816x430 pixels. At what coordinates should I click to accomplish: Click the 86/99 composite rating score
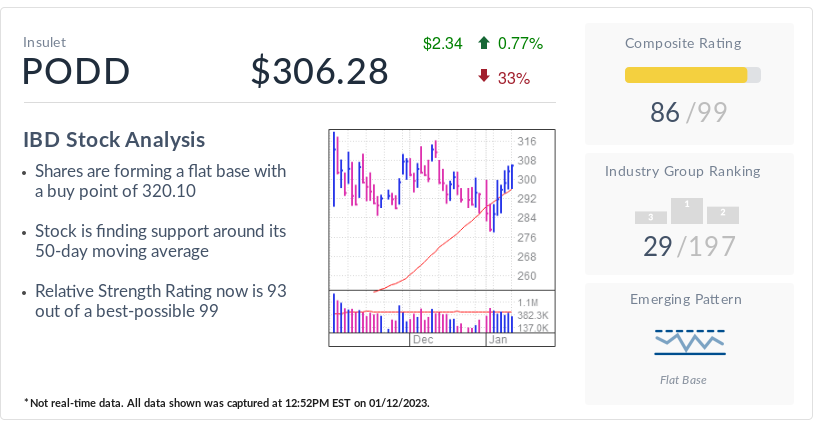pos(688,113)
